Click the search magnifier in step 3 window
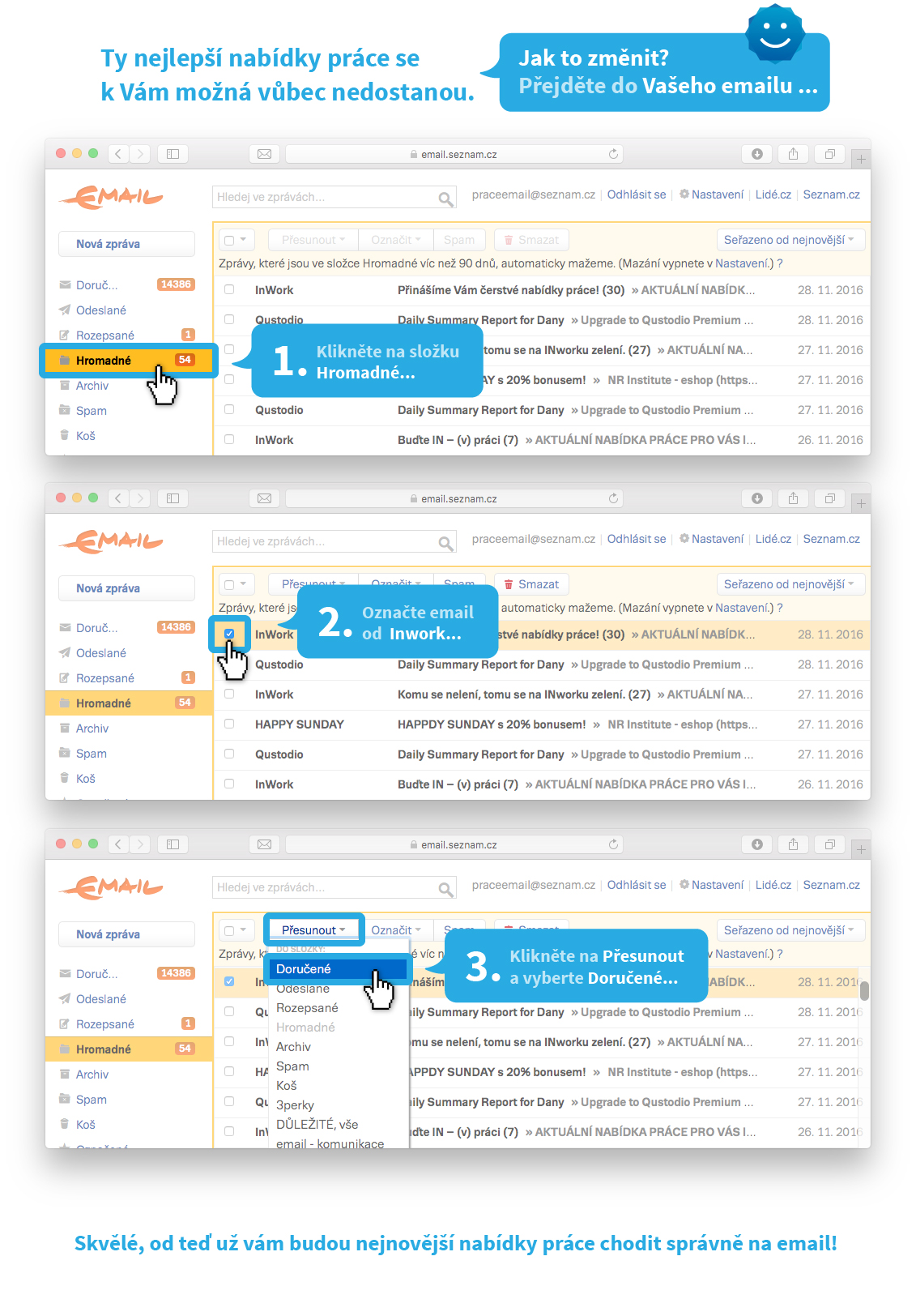This screenshot has height=1316, width=916. click(445, 889)
